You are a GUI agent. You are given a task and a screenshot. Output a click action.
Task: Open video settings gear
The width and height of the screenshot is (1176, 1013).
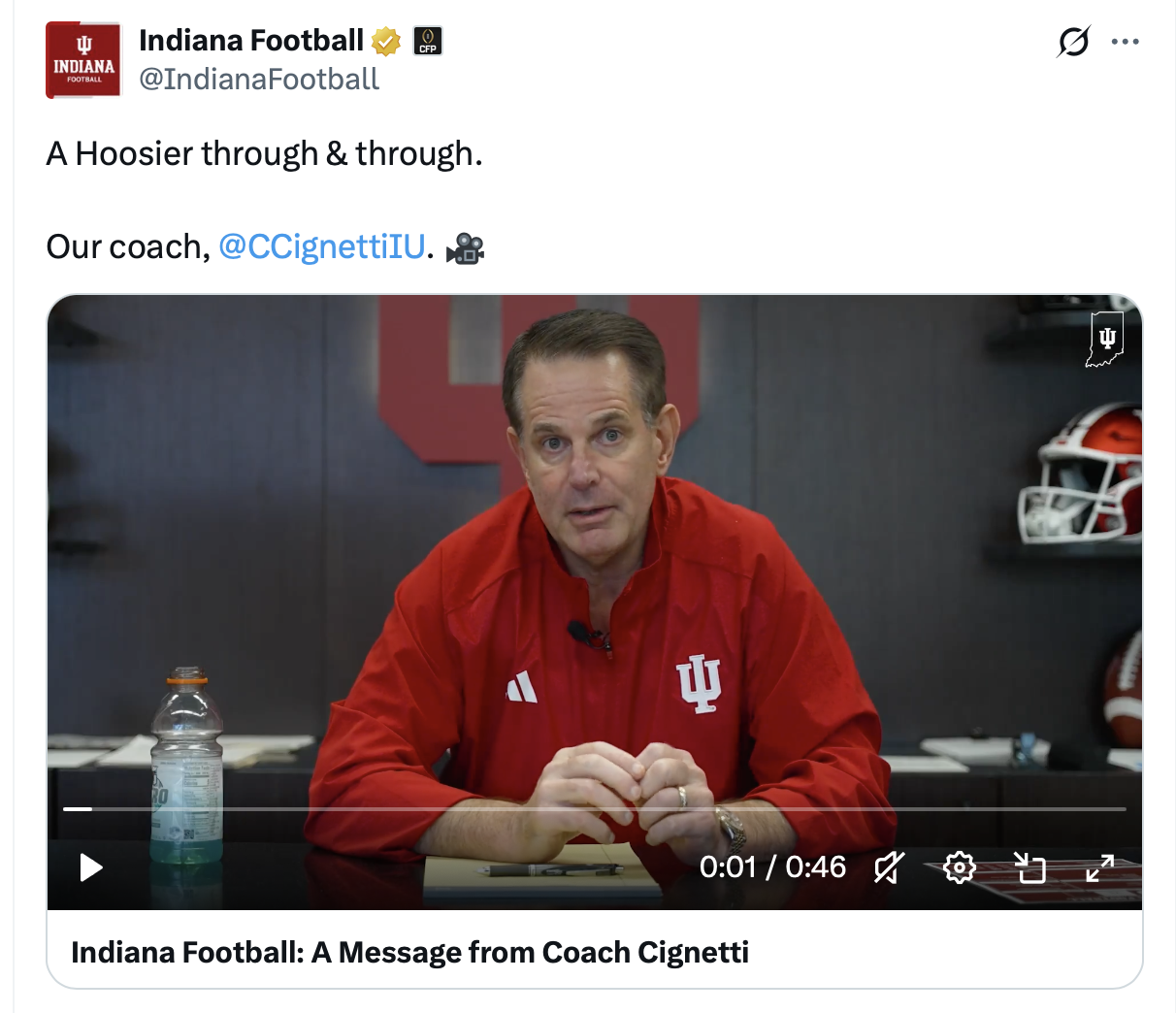click(x=959, y=867)
